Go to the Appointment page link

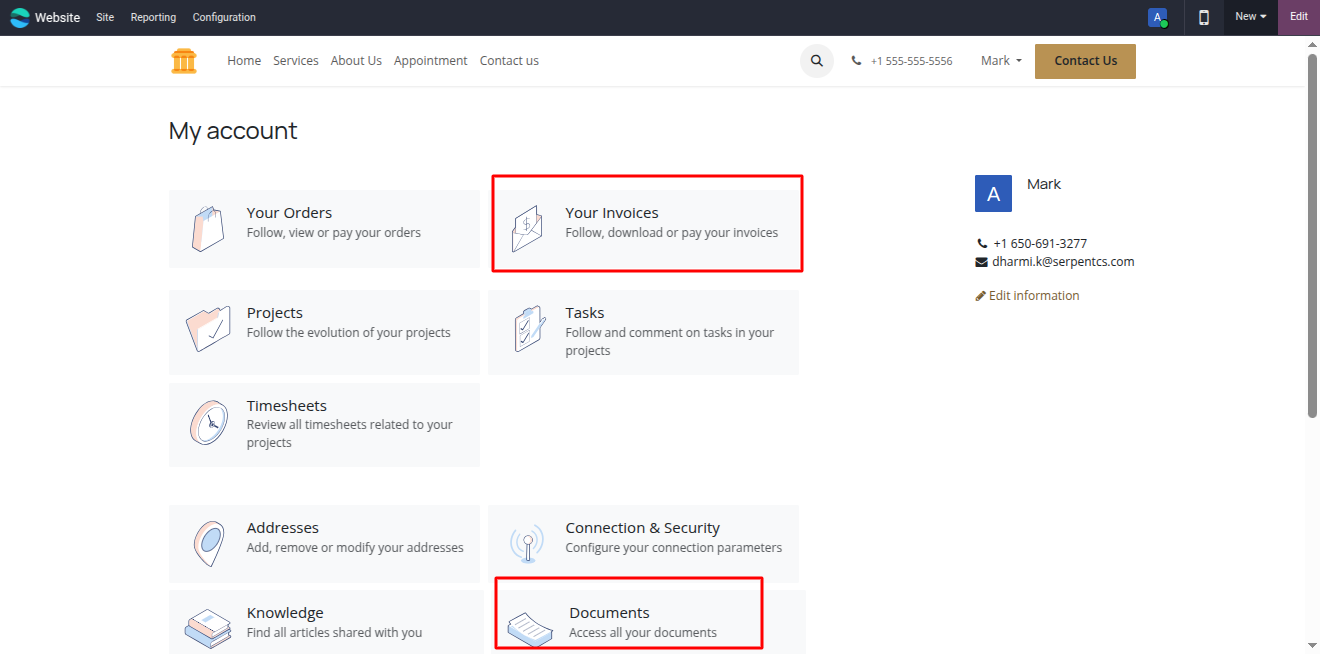click(430, 61)
